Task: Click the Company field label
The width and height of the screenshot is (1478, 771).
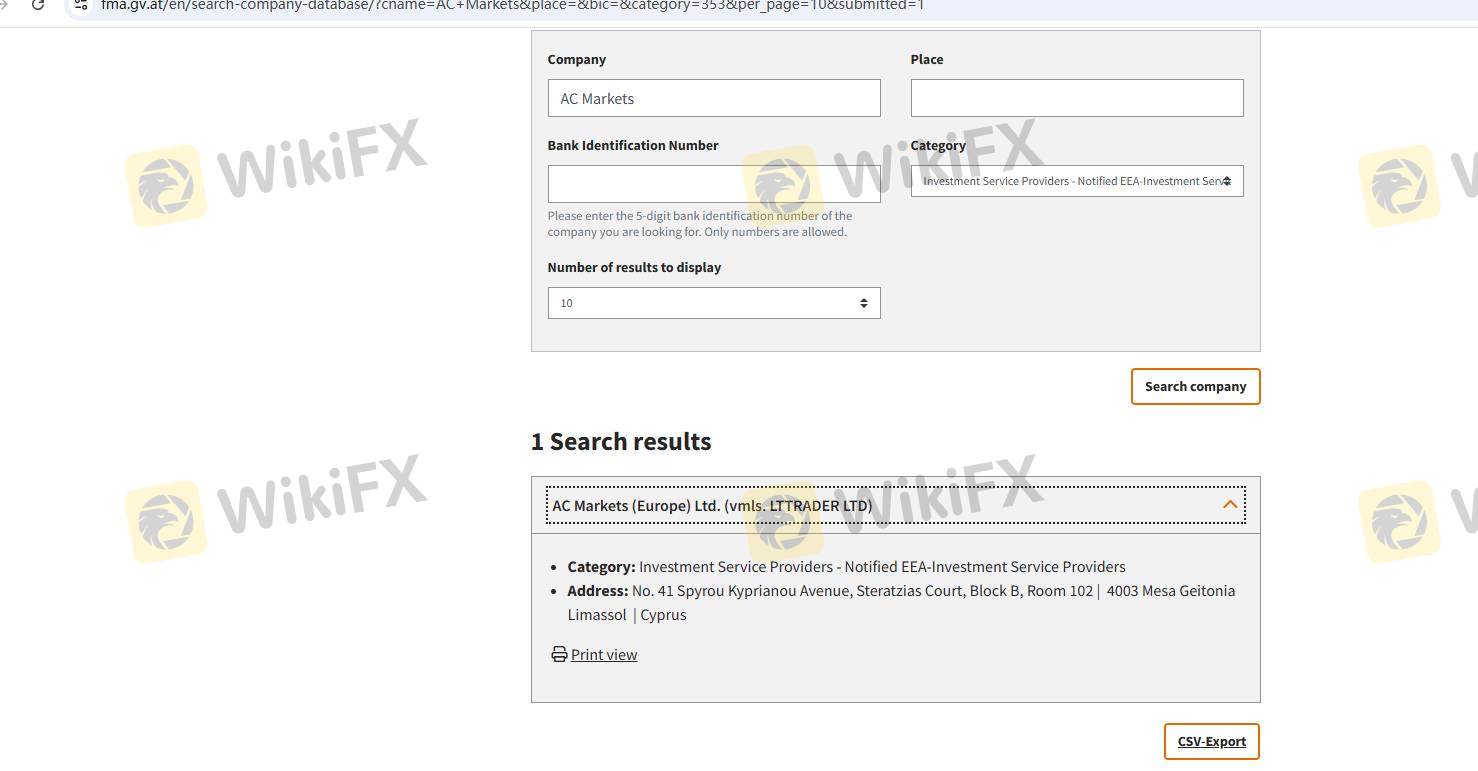Action: (x=576, y=59)
